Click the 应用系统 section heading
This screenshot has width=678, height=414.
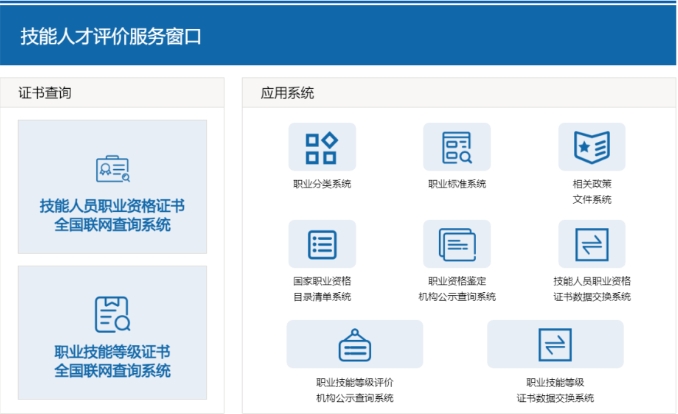point(287,93)
